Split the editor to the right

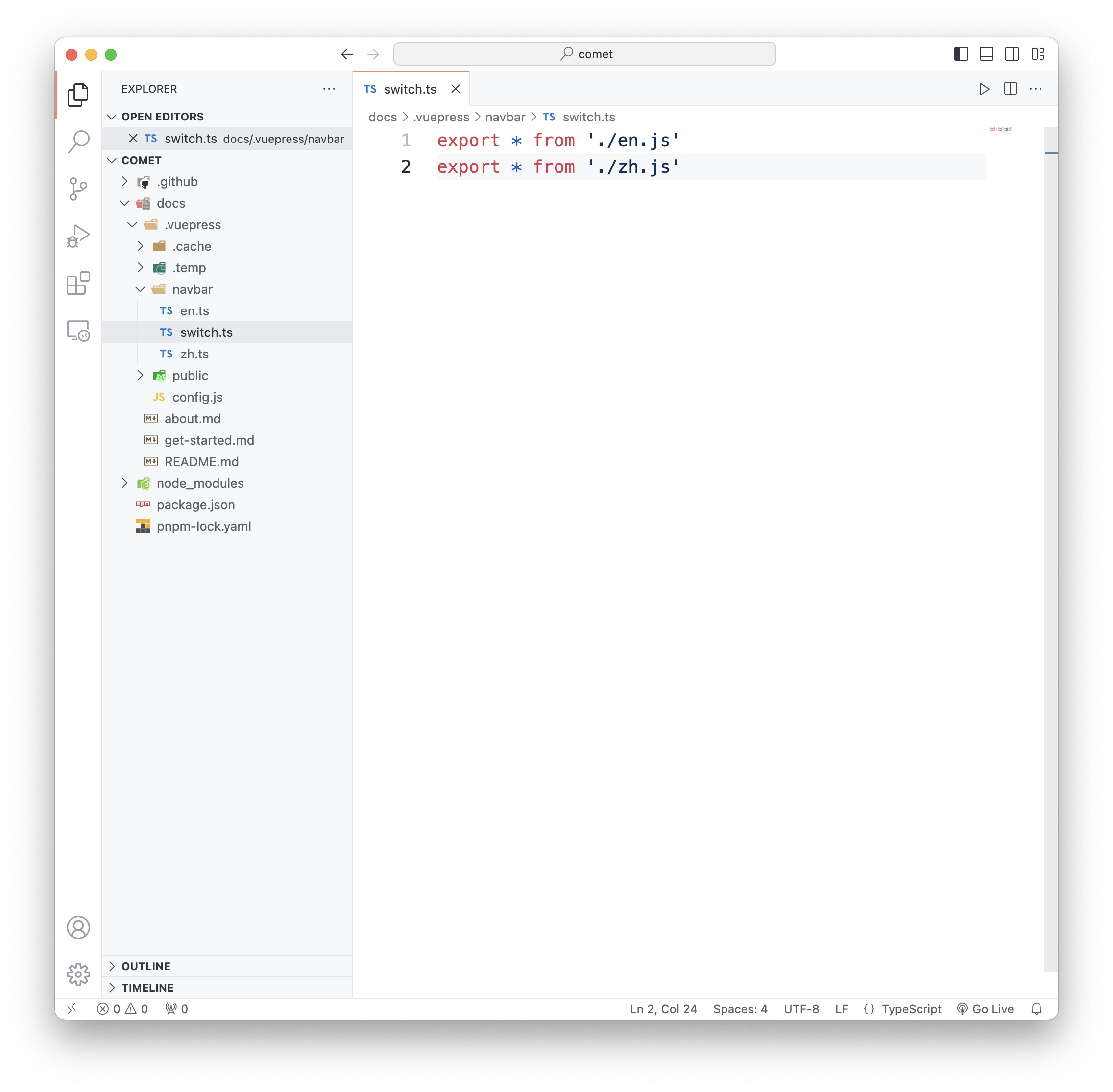click(x=1010, y=89)
